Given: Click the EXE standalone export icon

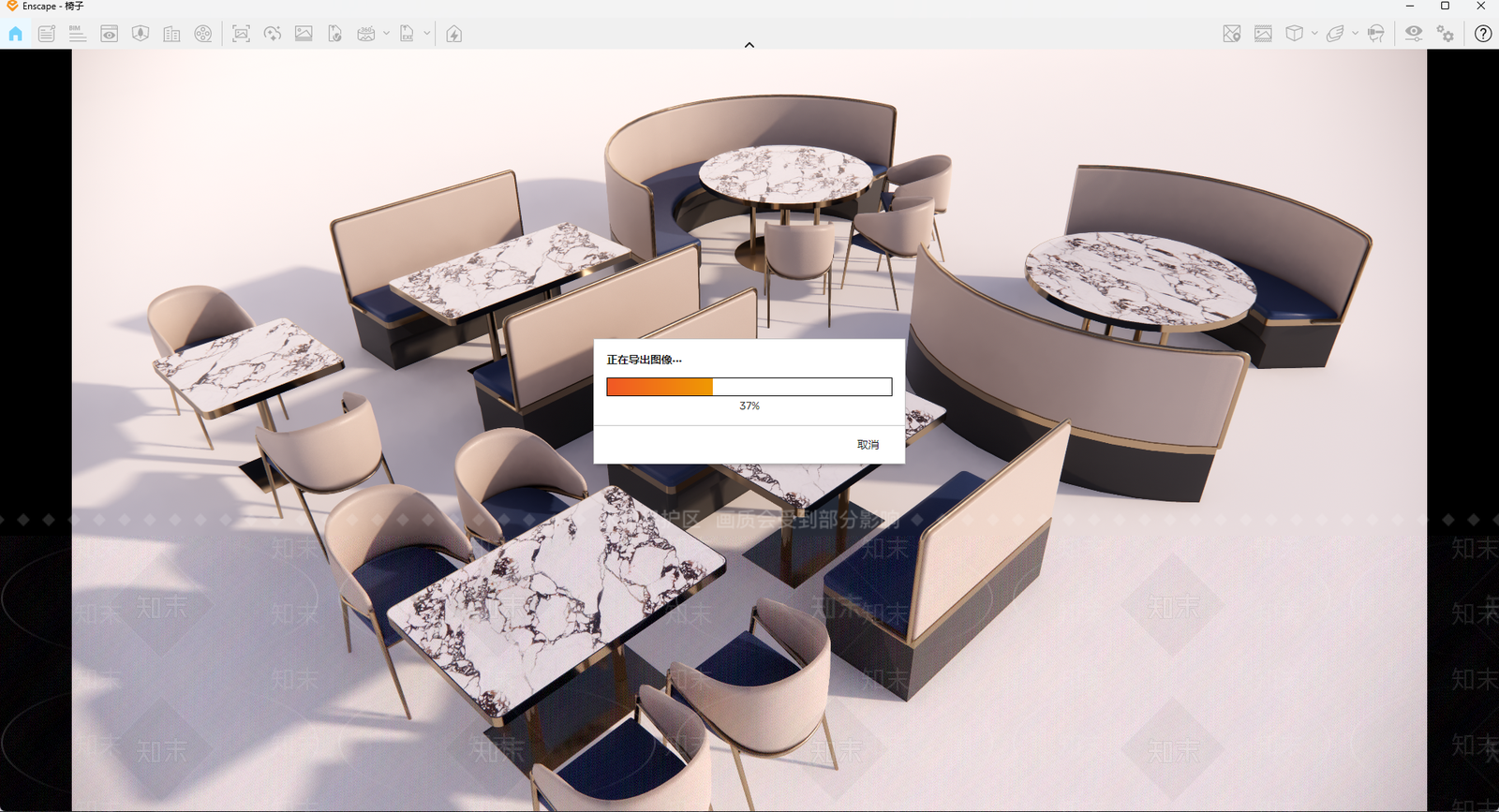Looking at the screenshot, I should click(407, 34).
